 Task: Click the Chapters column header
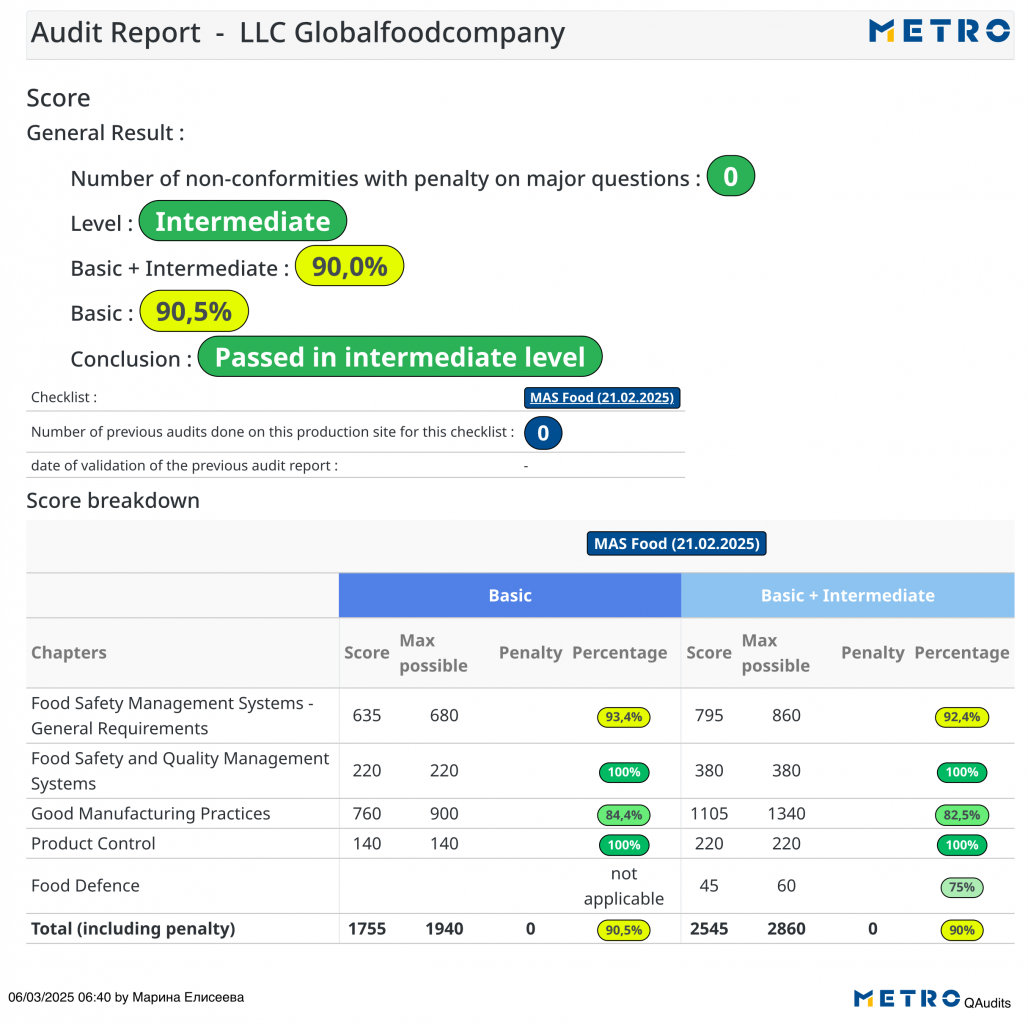[69, 653]
